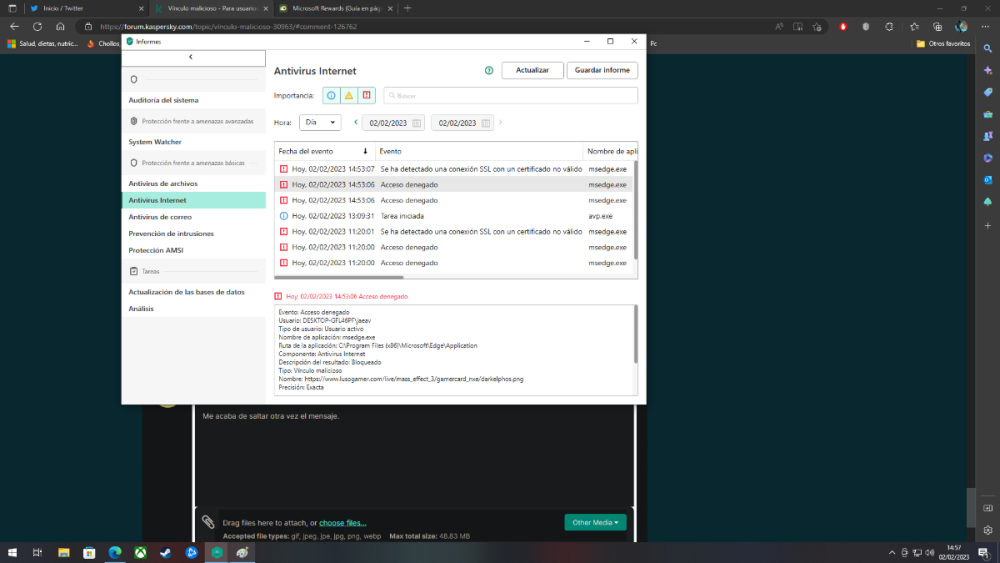Click the browser back arrow
The width and height of the screenshot is (1000, 563).
click(14, 27)
